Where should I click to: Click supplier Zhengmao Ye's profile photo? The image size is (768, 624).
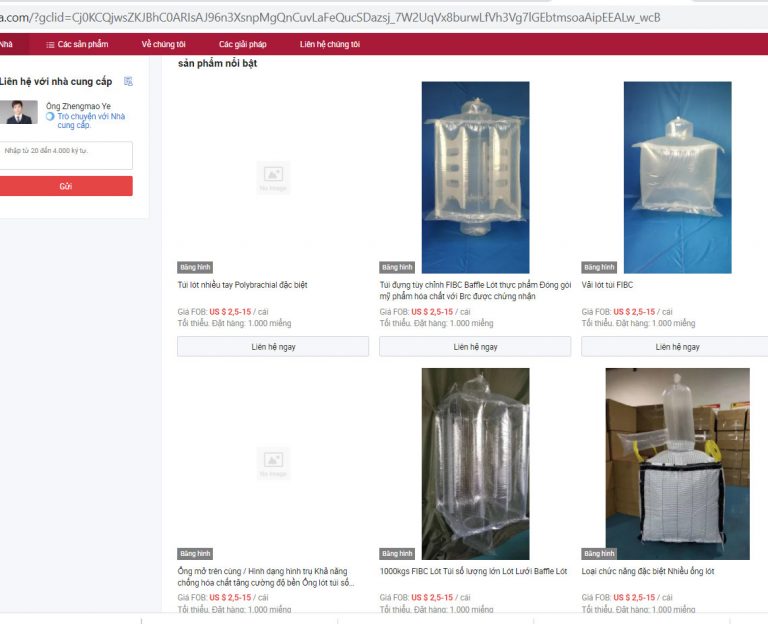coord(18,112)
